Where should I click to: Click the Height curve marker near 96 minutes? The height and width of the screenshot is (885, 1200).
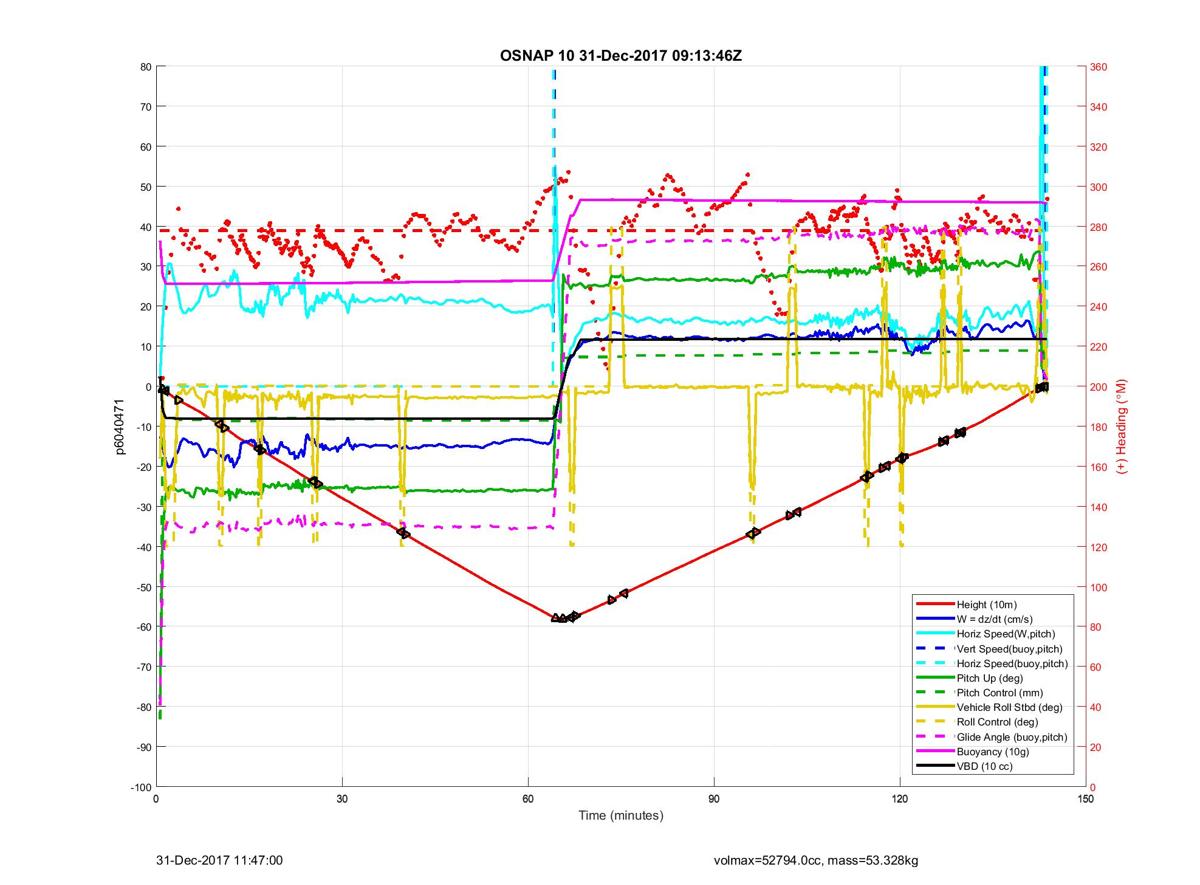point(754,533)
